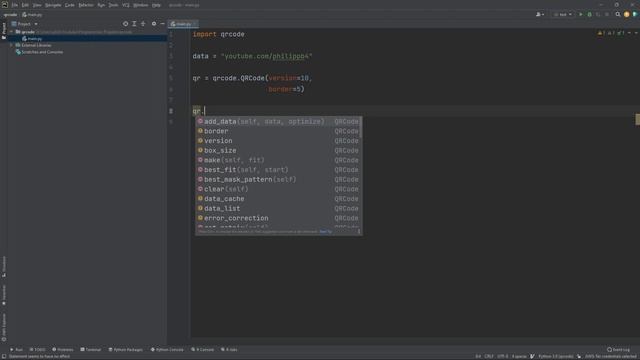Click the orange IDE updates icon
640x360 pixels.
[x=627, y=15]
